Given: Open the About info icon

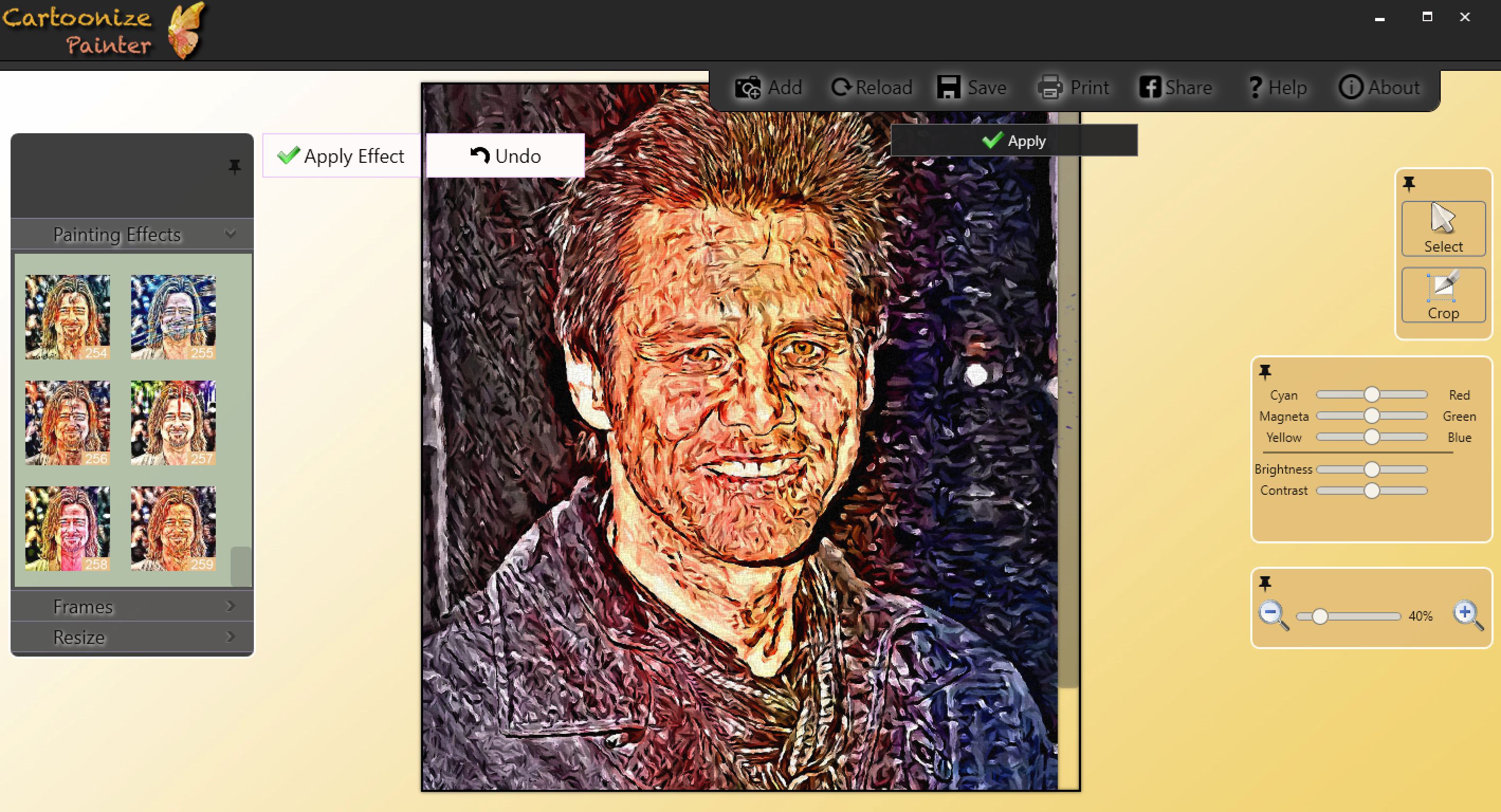Looking at the screenshot, I should point(1350,88).
